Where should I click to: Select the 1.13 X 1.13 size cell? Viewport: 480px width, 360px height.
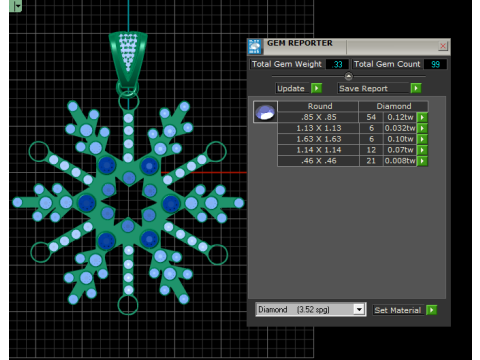[x=319, y=128]
